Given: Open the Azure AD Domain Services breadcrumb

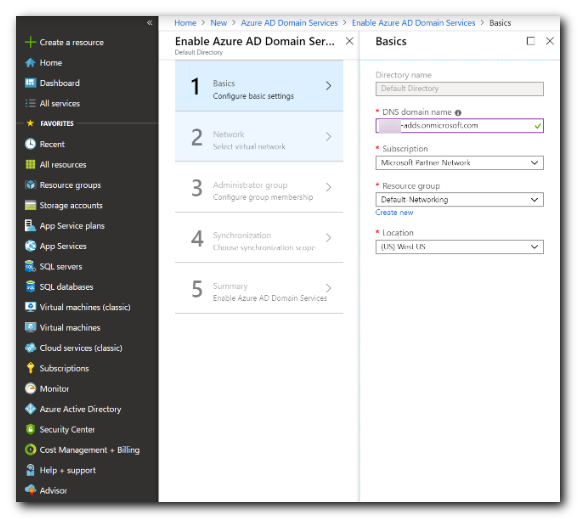Looking at the screenshot, I should (x=289, y=23).
